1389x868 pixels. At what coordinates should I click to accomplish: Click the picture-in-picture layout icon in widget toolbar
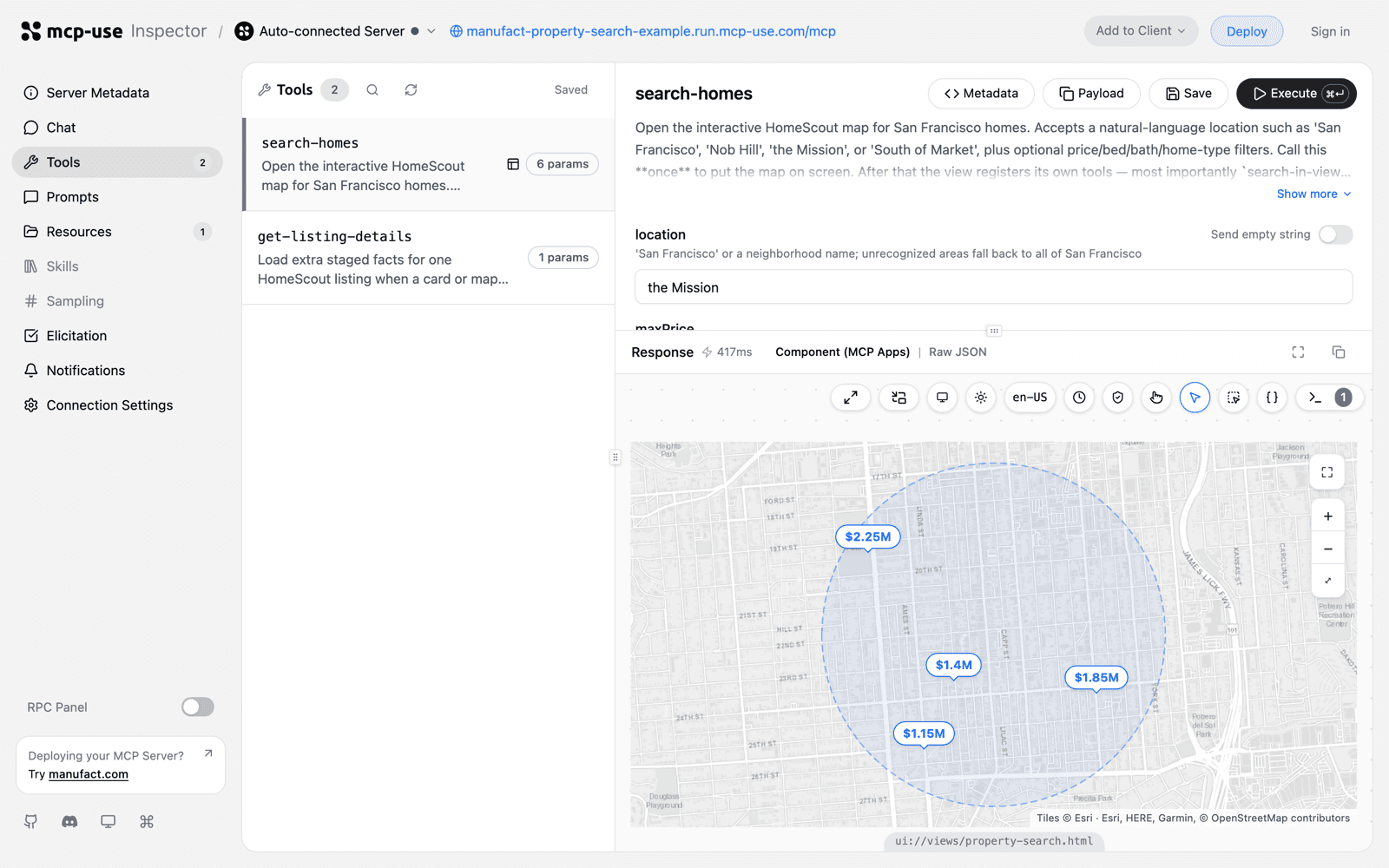coord(899,398)
